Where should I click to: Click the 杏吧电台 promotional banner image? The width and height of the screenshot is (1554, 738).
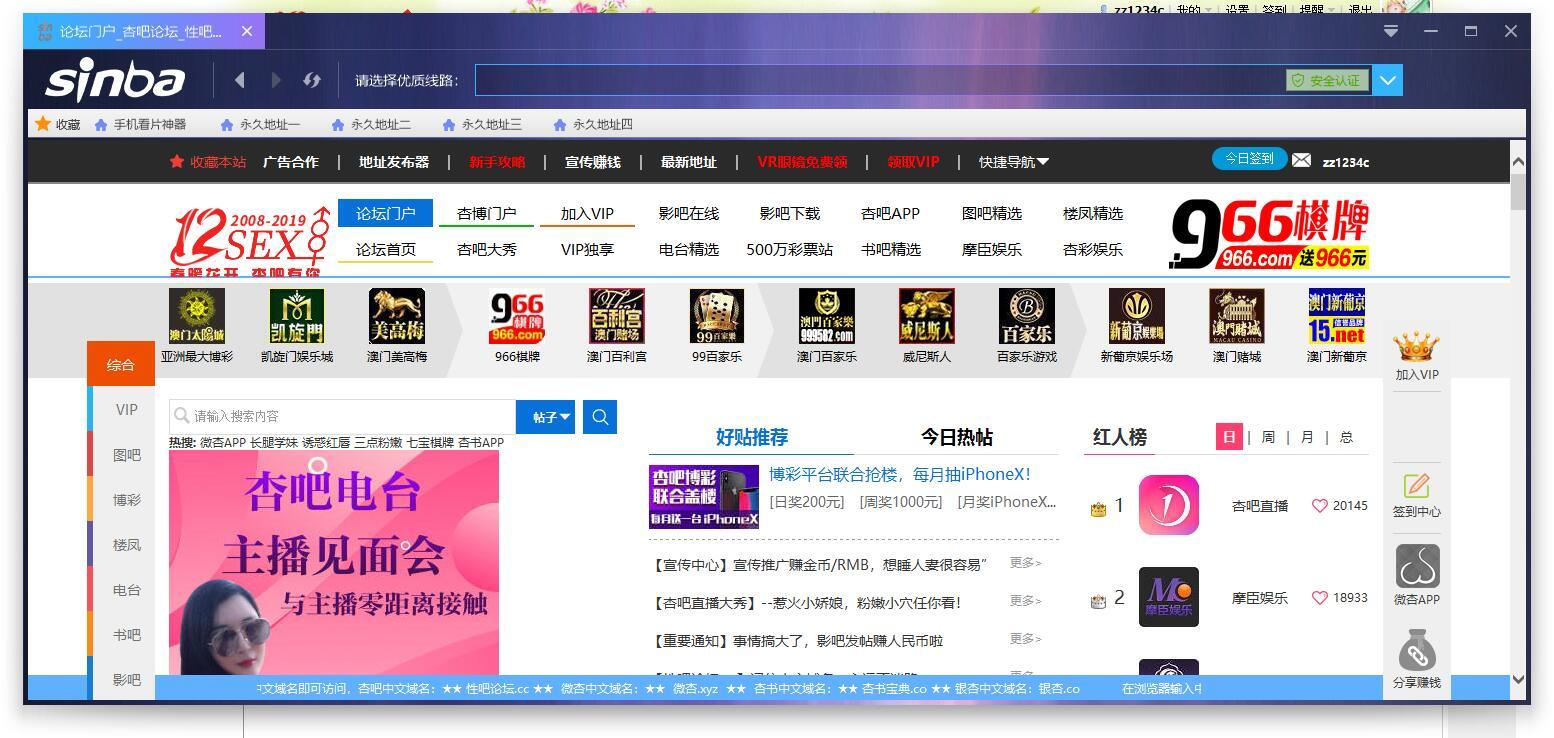tap(334, 563)
